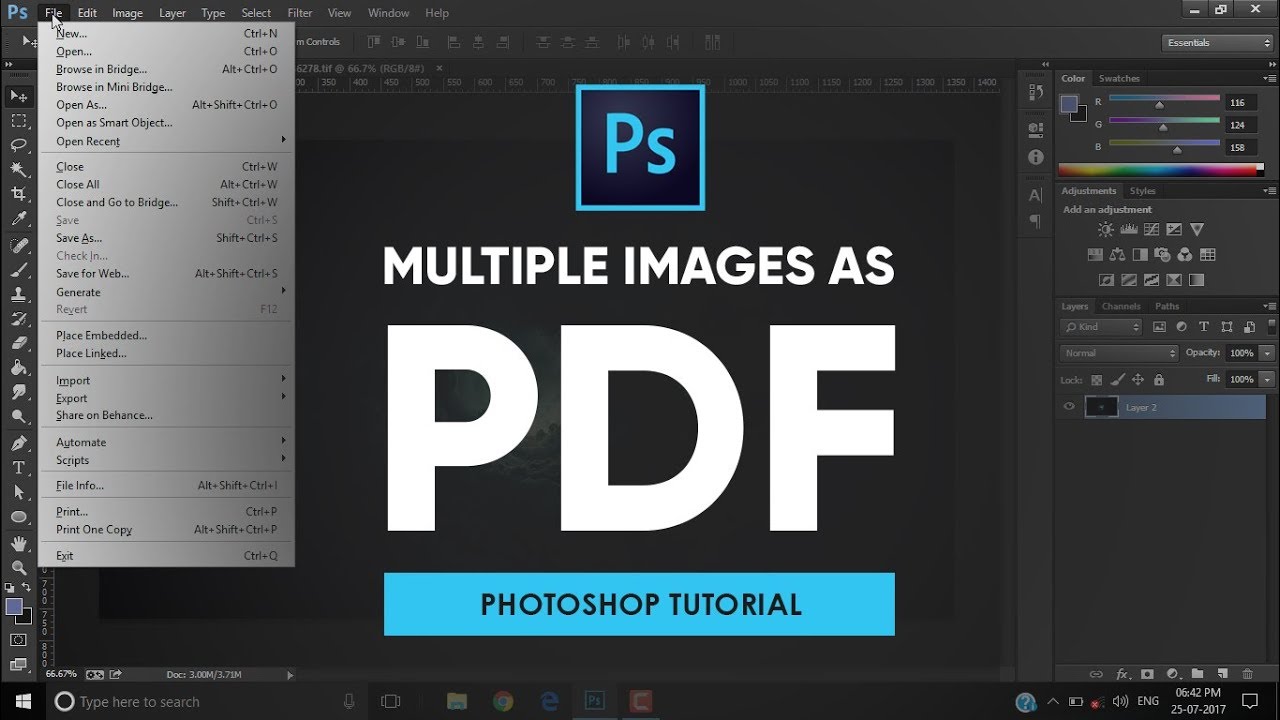Select the Healing Brush tool
1280x720 pixels.
pos(18,245)
